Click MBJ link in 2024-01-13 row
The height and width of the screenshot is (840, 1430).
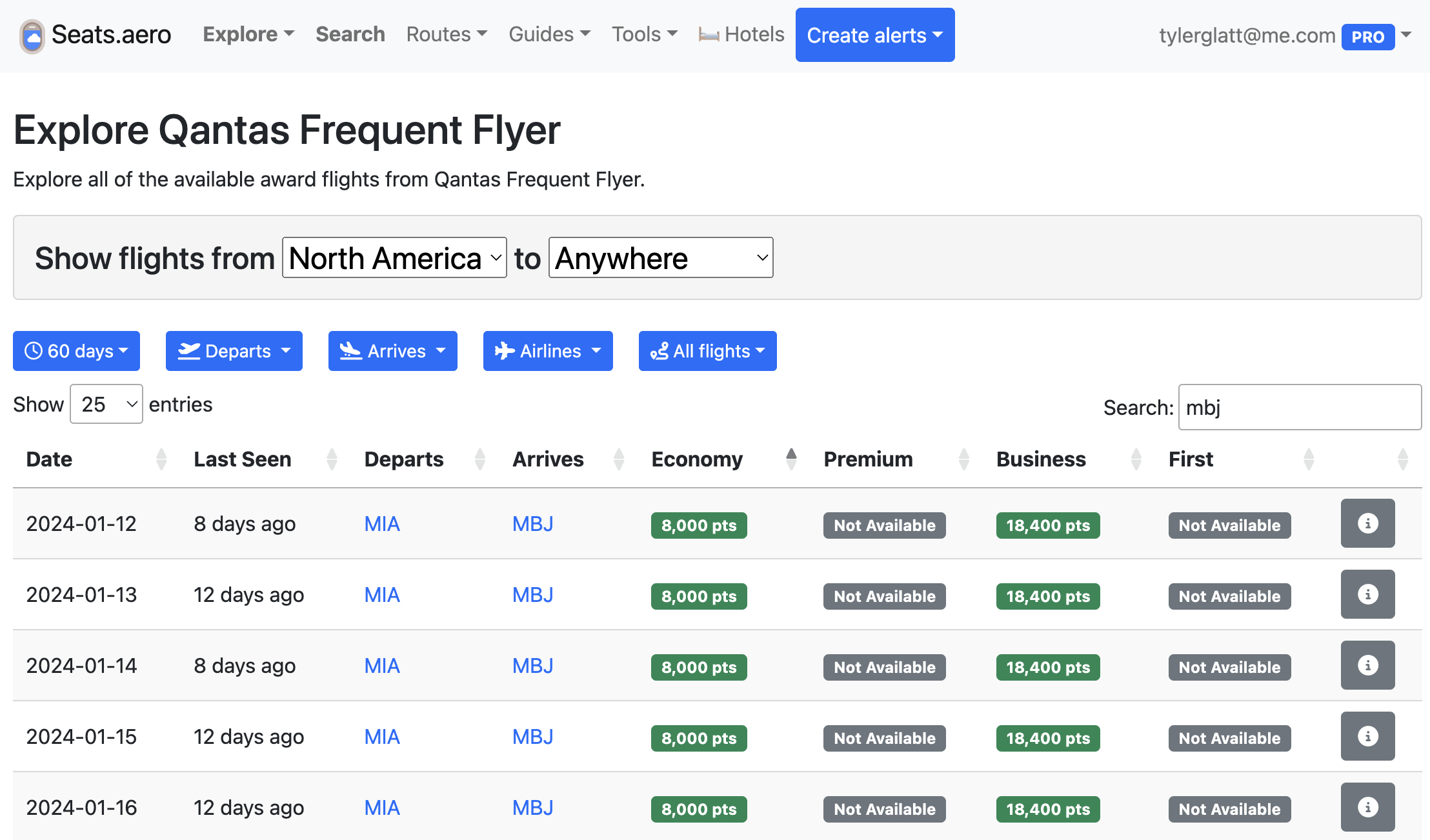(533, 595)
